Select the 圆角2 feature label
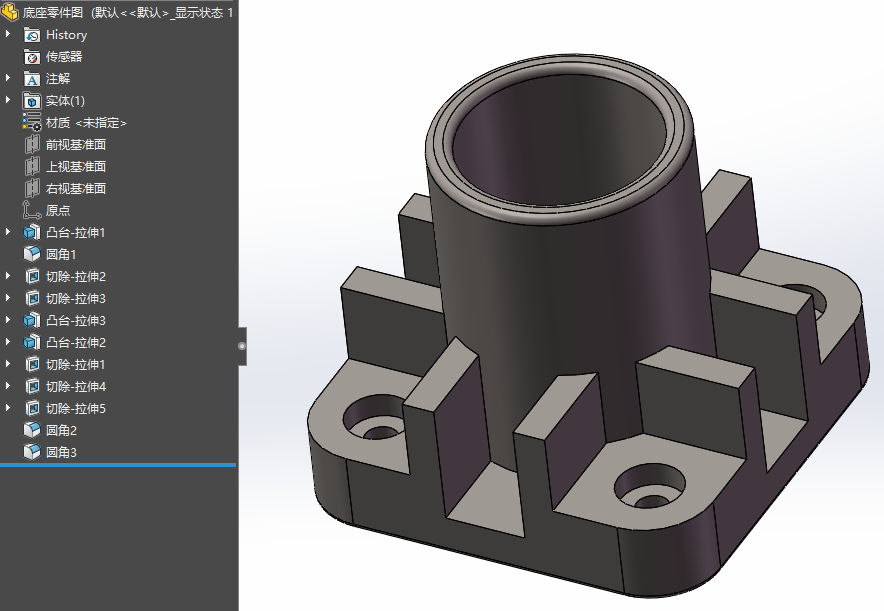Screen dimensions: 884x611 [x=61, y=431]
